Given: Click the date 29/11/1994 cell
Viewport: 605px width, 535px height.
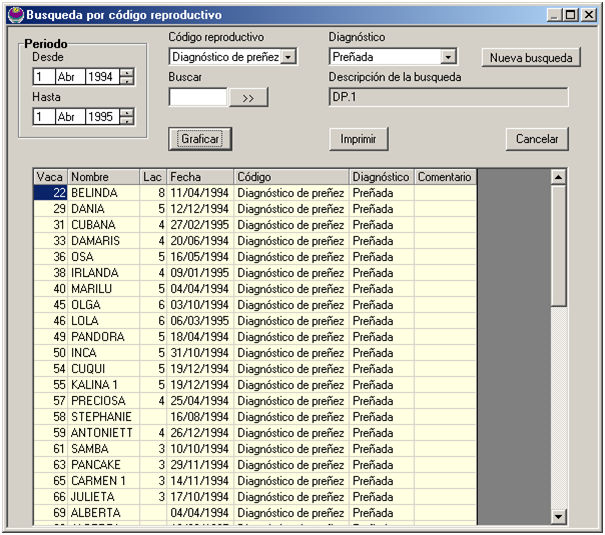Looking at the screenshot, I should click(200, 465).
